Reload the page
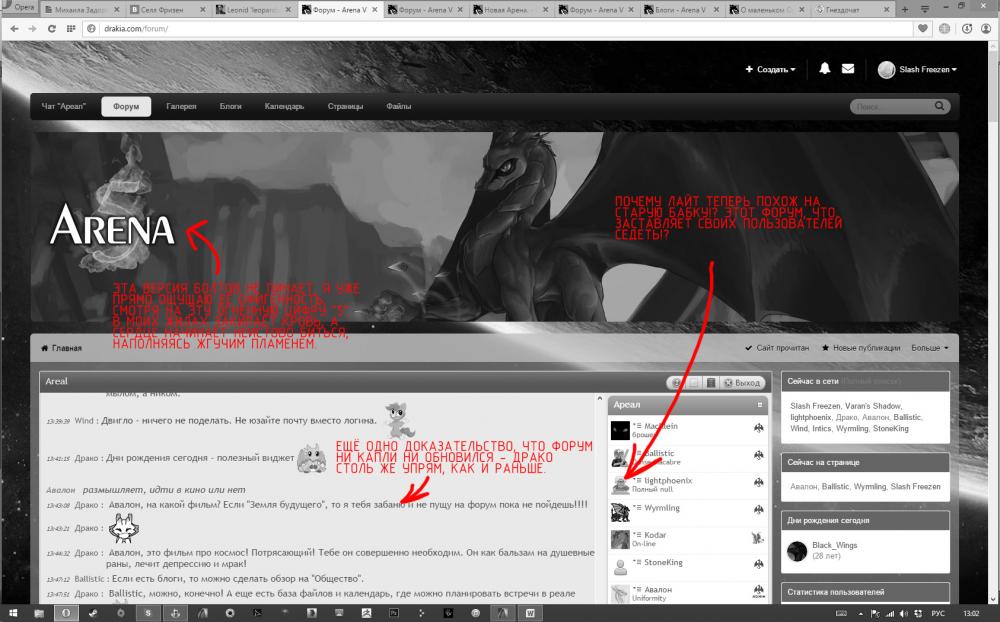Screen dimensions: 1000x622 [x=52, y=29]
